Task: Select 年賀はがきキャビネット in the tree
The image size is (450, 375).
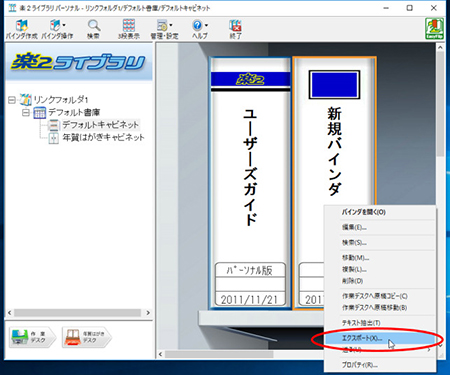Action: pyautogui.click(x=103, y=137)
